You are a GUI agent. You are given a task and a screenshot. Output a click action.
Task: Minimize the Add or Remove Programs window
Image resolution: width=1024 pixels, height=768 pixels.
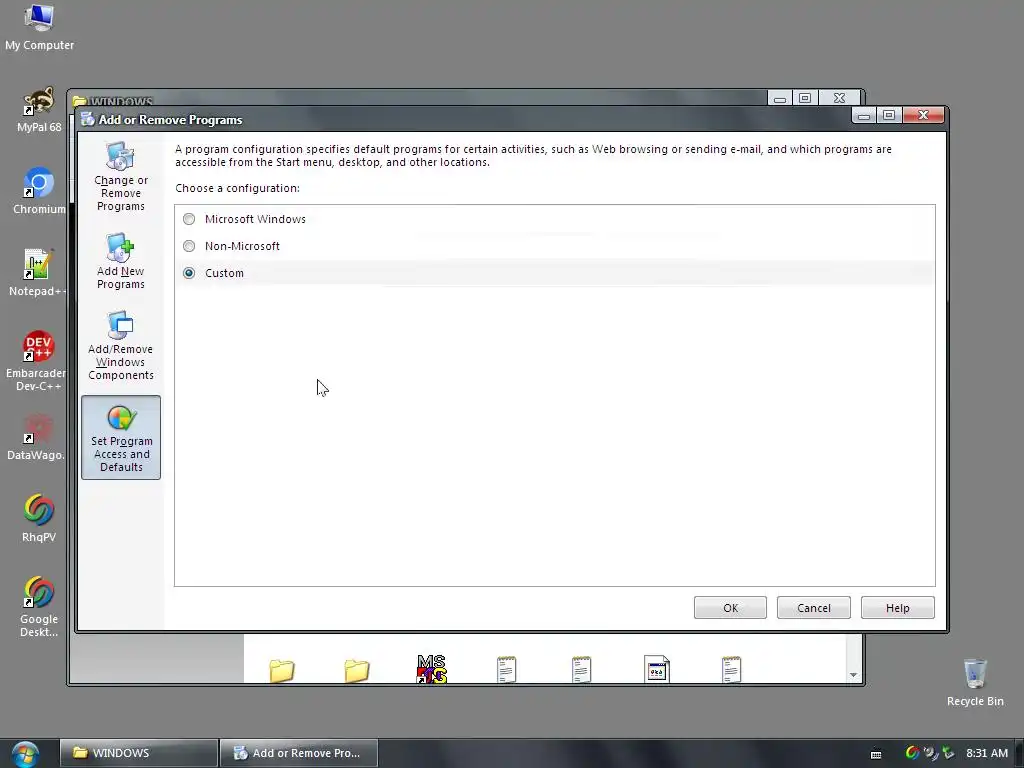click(864, 116)
